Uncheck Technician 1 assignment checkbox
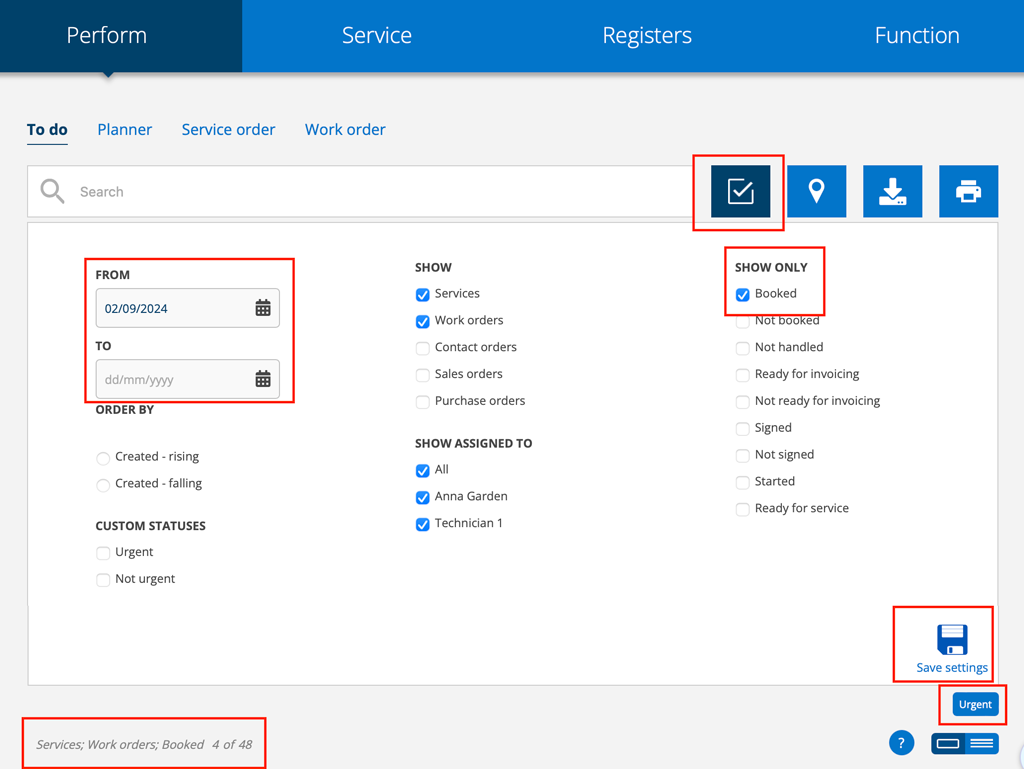 [423, 525]
